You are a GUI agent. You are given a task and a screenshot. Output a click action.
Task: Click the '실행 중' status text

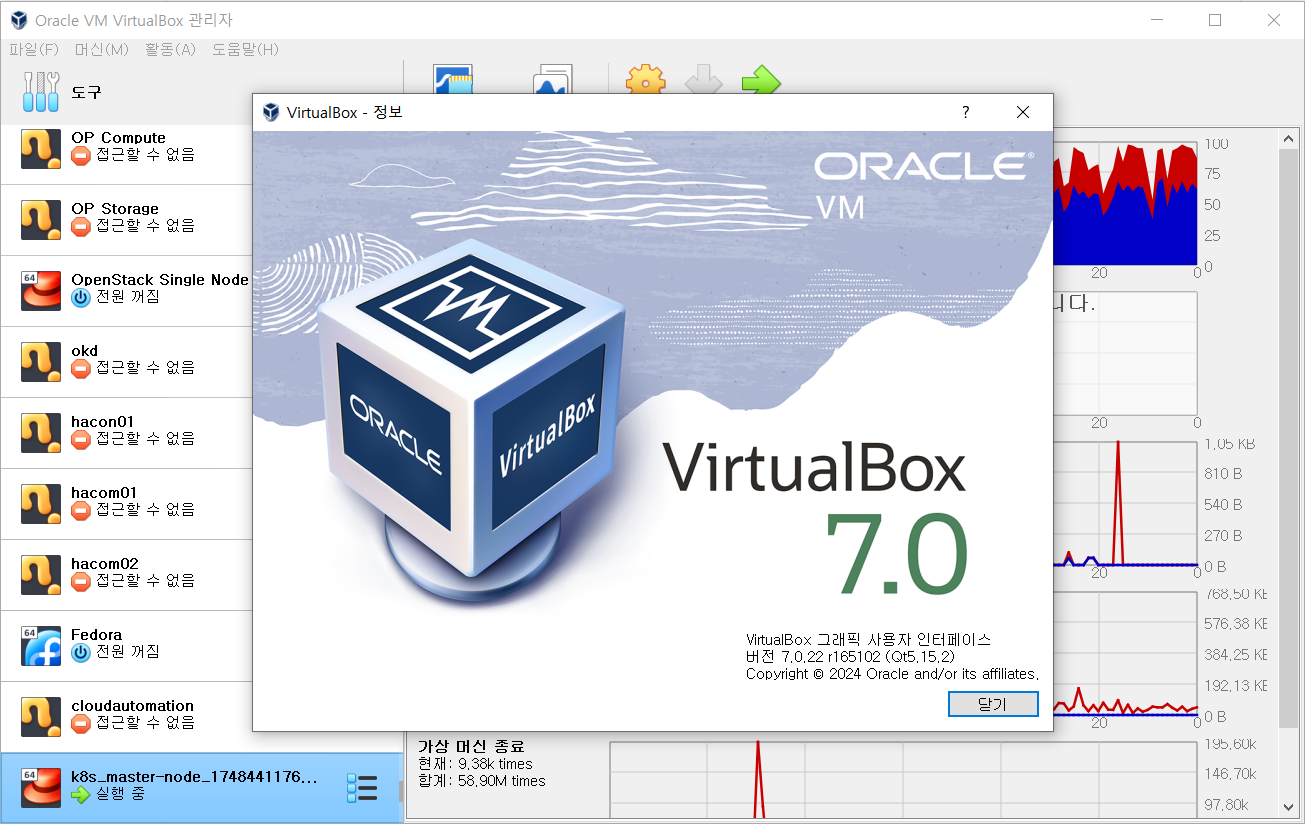pyautogui.click(x=120, y=794)
